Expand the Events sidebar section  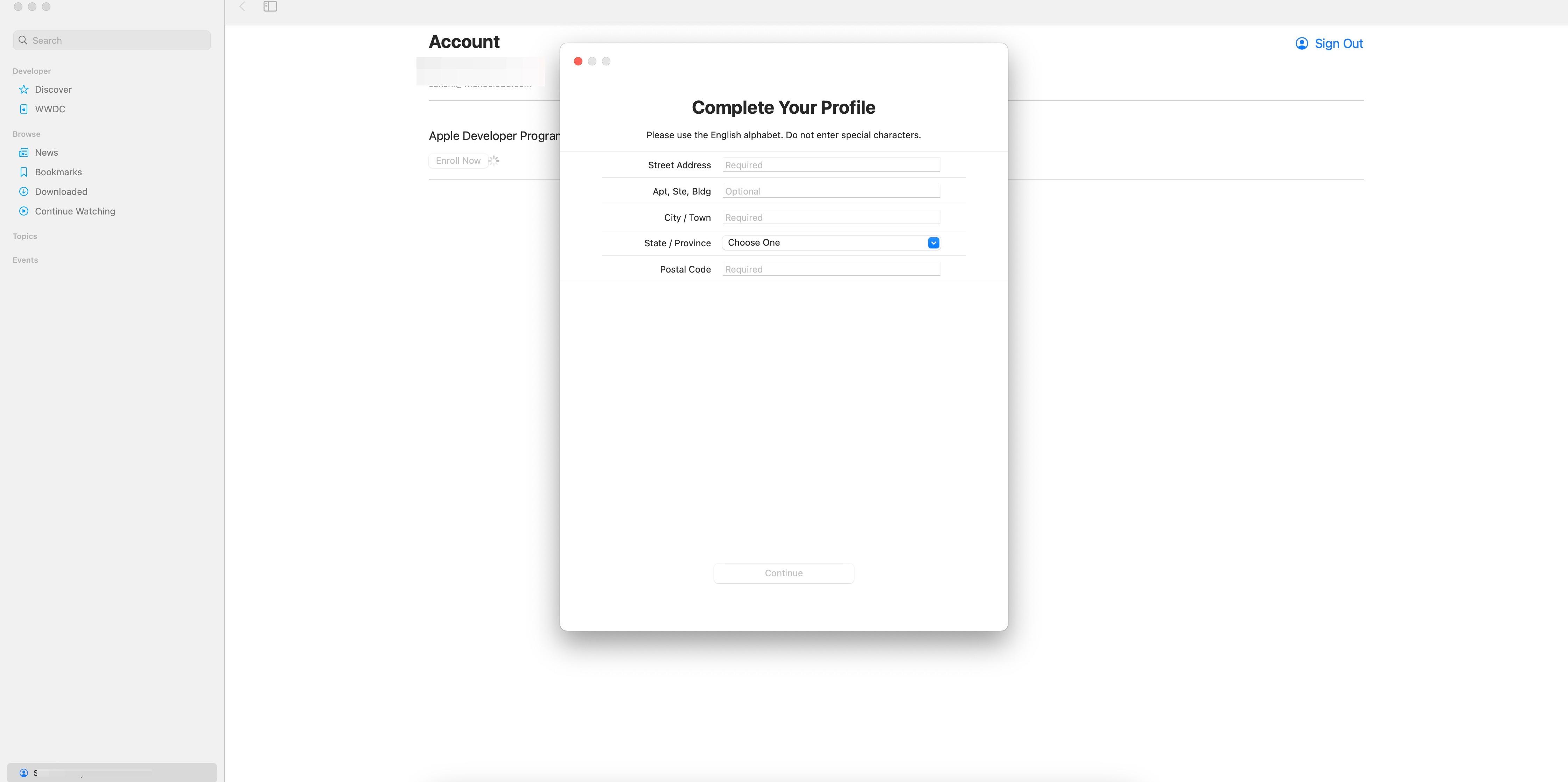(x=25, y=260)
